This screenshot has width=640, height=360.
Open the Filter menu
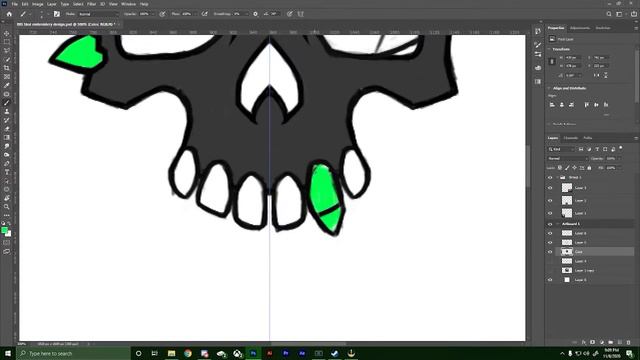[x=91, y=4]
